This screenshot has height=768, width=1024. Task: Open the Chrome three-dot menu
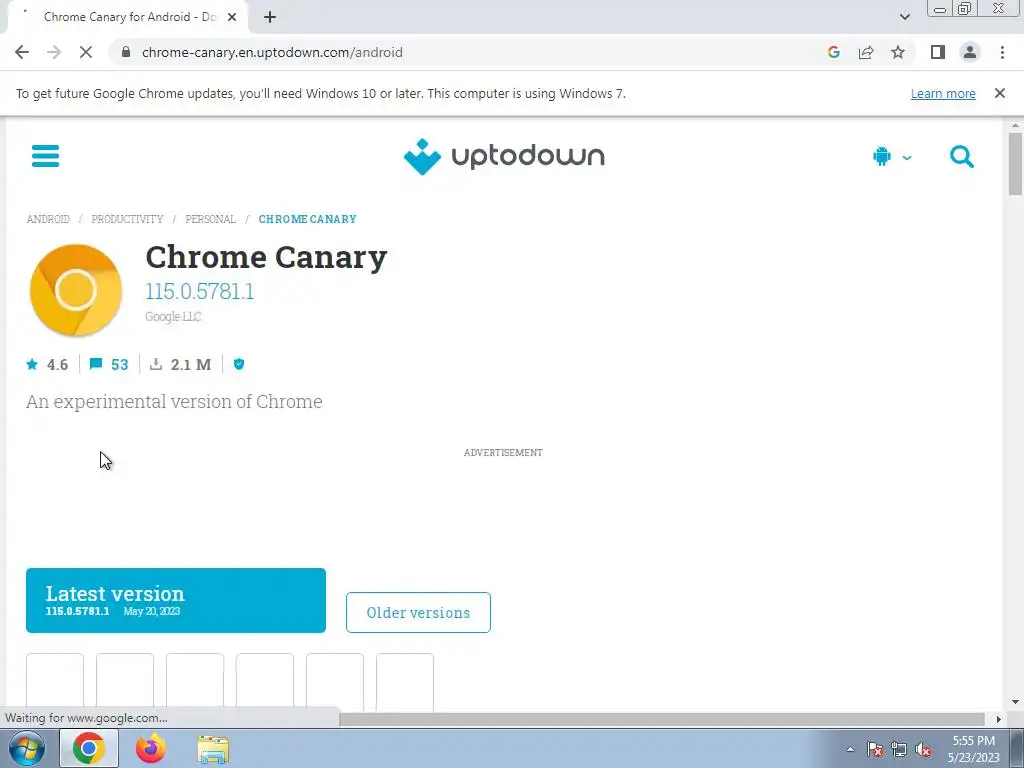[x=1002, y=52]
